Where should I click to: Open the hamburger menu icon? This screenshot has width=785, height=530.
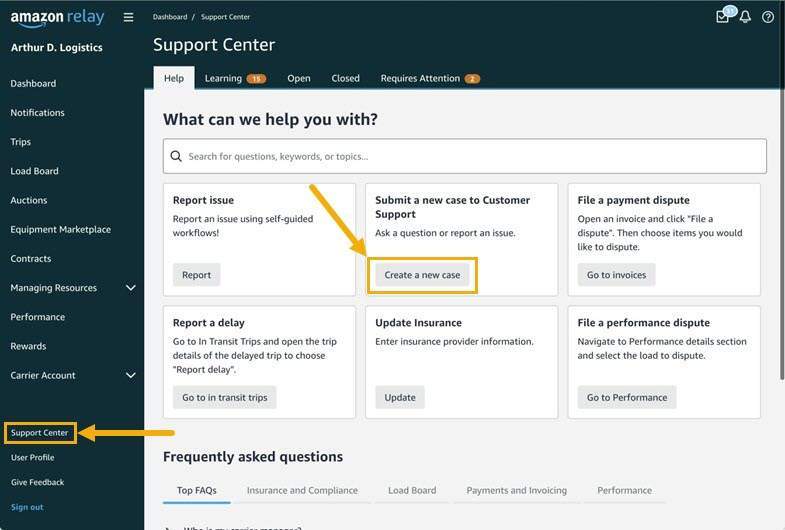click(128, 17)
